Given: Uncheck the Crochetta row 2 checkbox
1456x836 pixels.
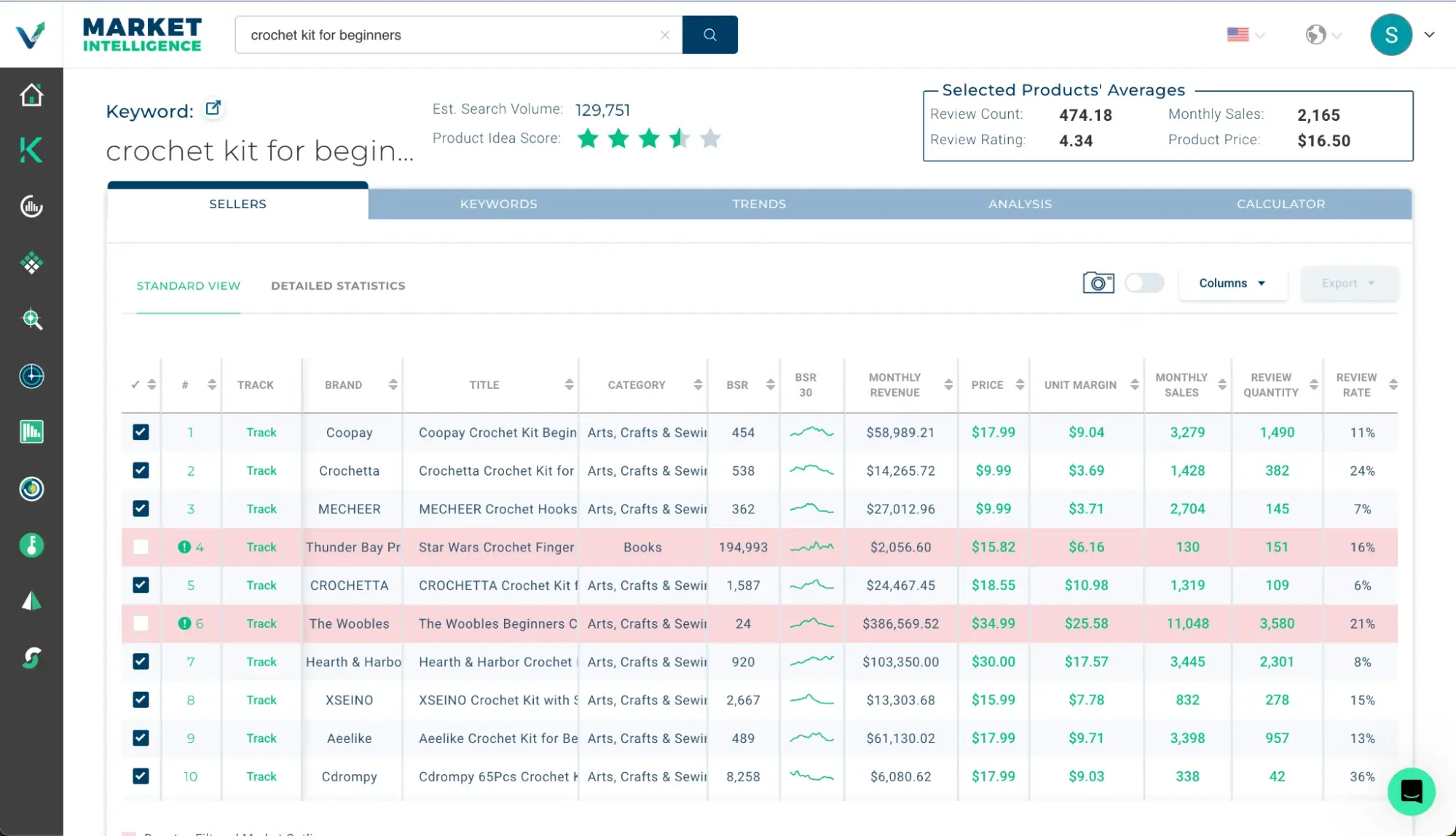Looking at the screenshot, I should coord(141,470).
